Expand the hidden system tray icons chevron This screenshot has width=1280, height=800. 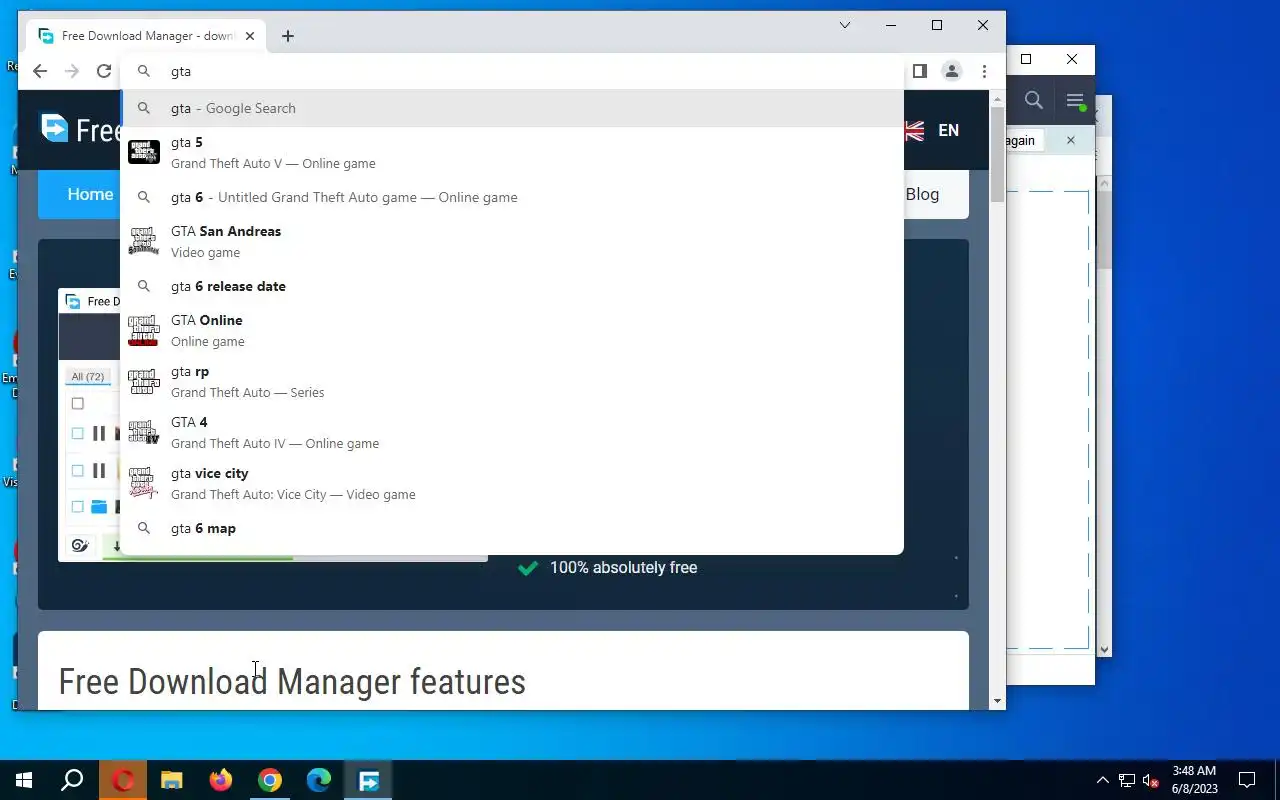coord(1103,780)
